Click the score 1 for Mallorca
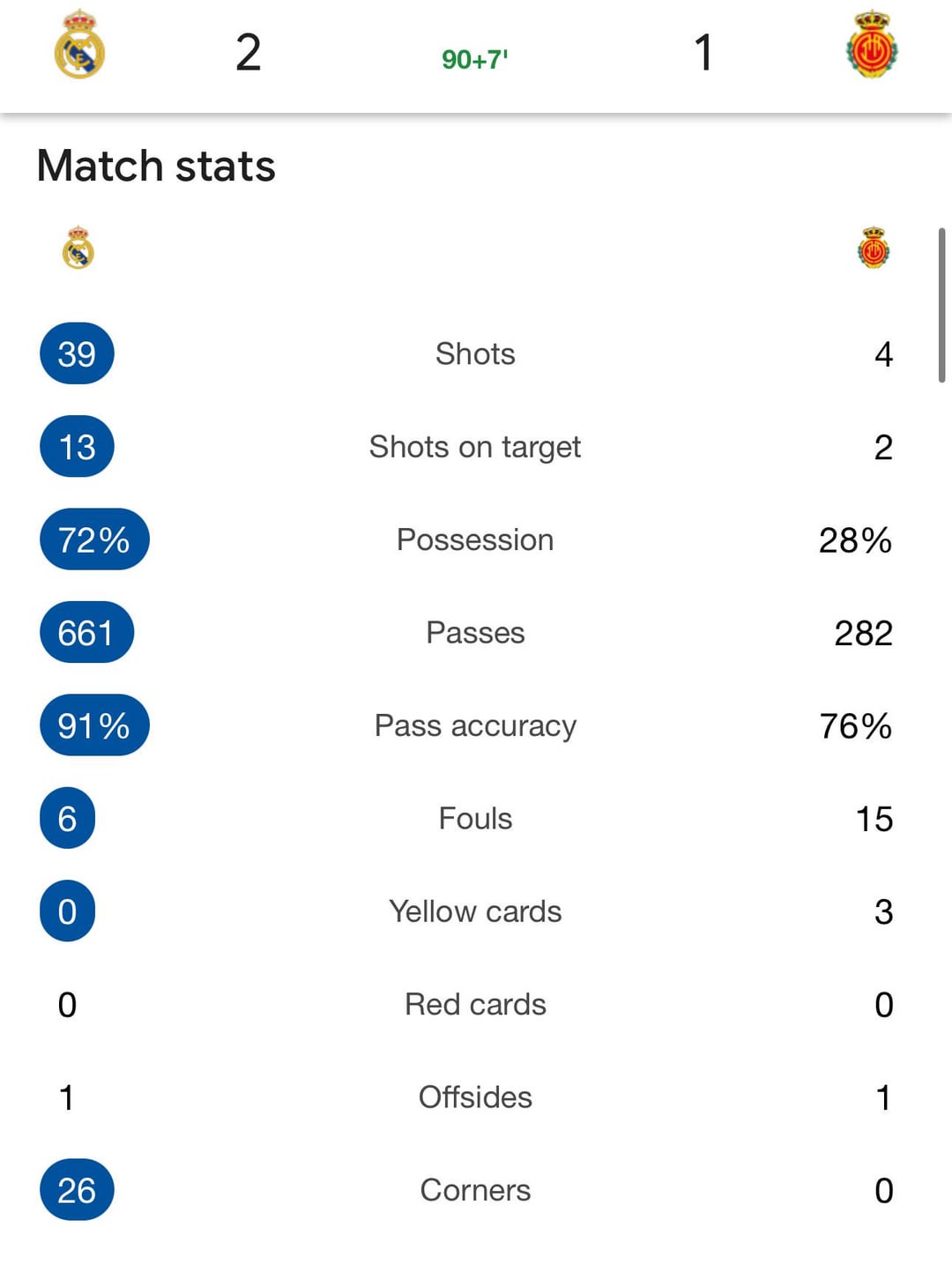 [x=702, y=53]
